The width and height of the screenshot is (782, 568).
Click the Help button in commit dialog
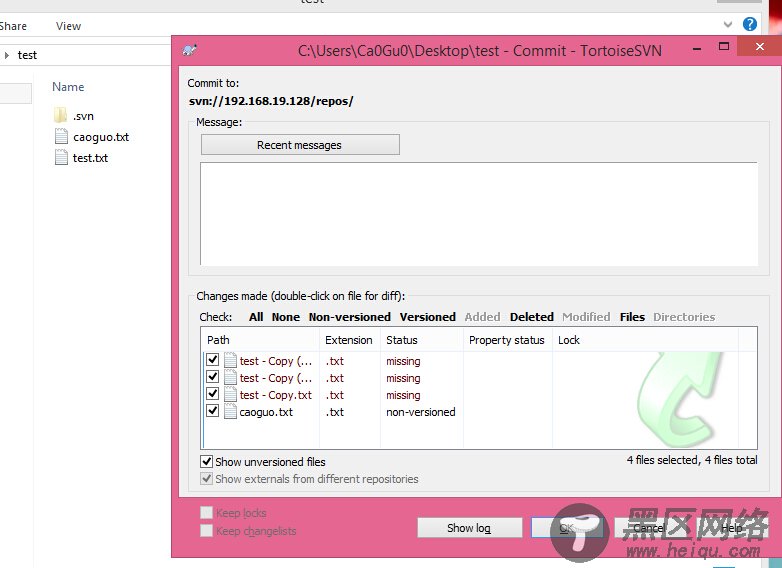[731, 528]
